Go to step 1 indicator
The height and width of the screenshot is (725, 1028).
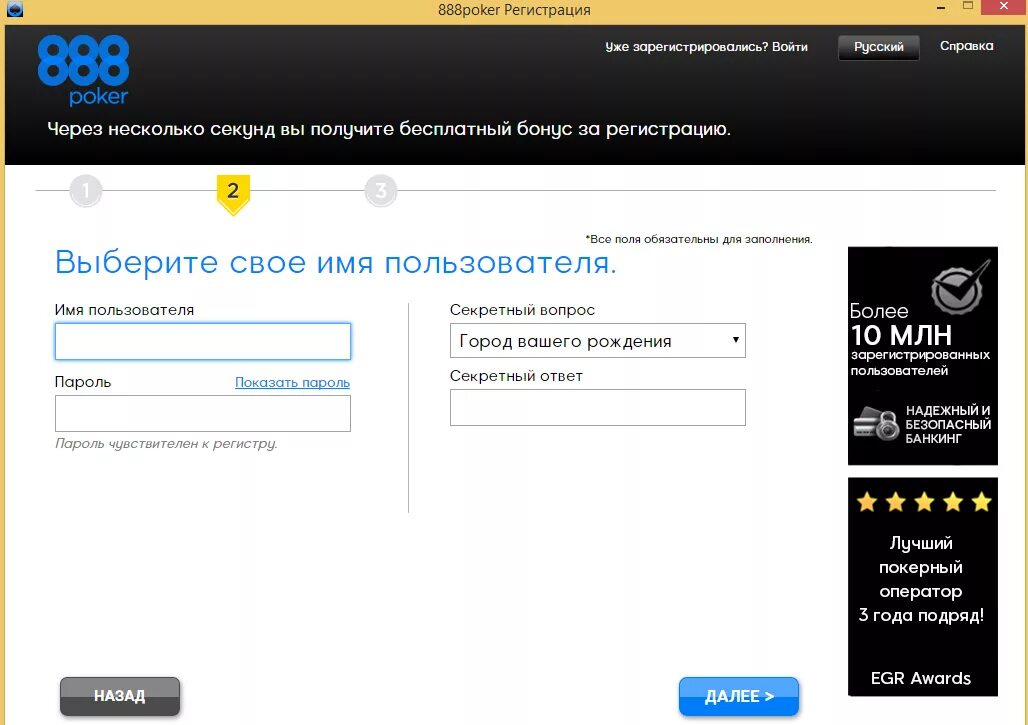coord(86,191)
